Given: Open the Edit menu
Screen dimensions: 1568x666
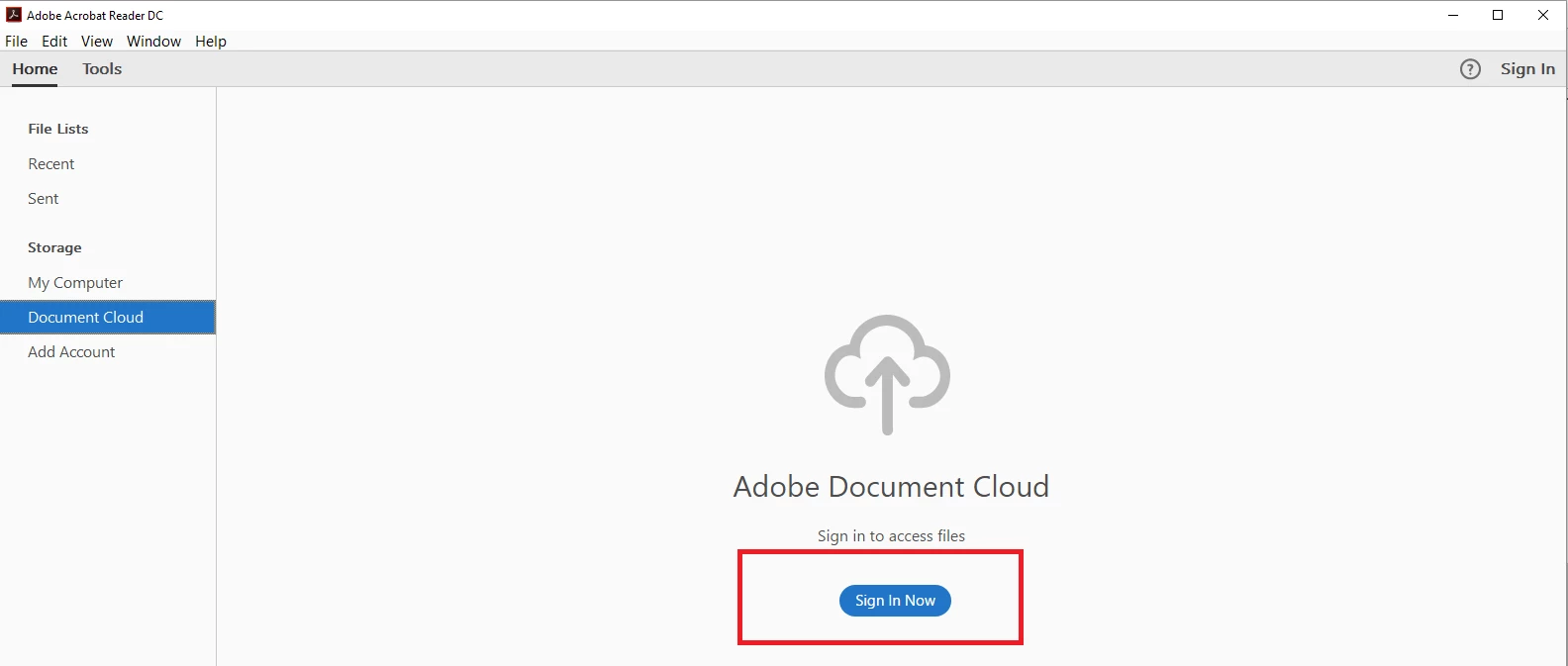Looking at the screenshot, I should click(54, 42).
